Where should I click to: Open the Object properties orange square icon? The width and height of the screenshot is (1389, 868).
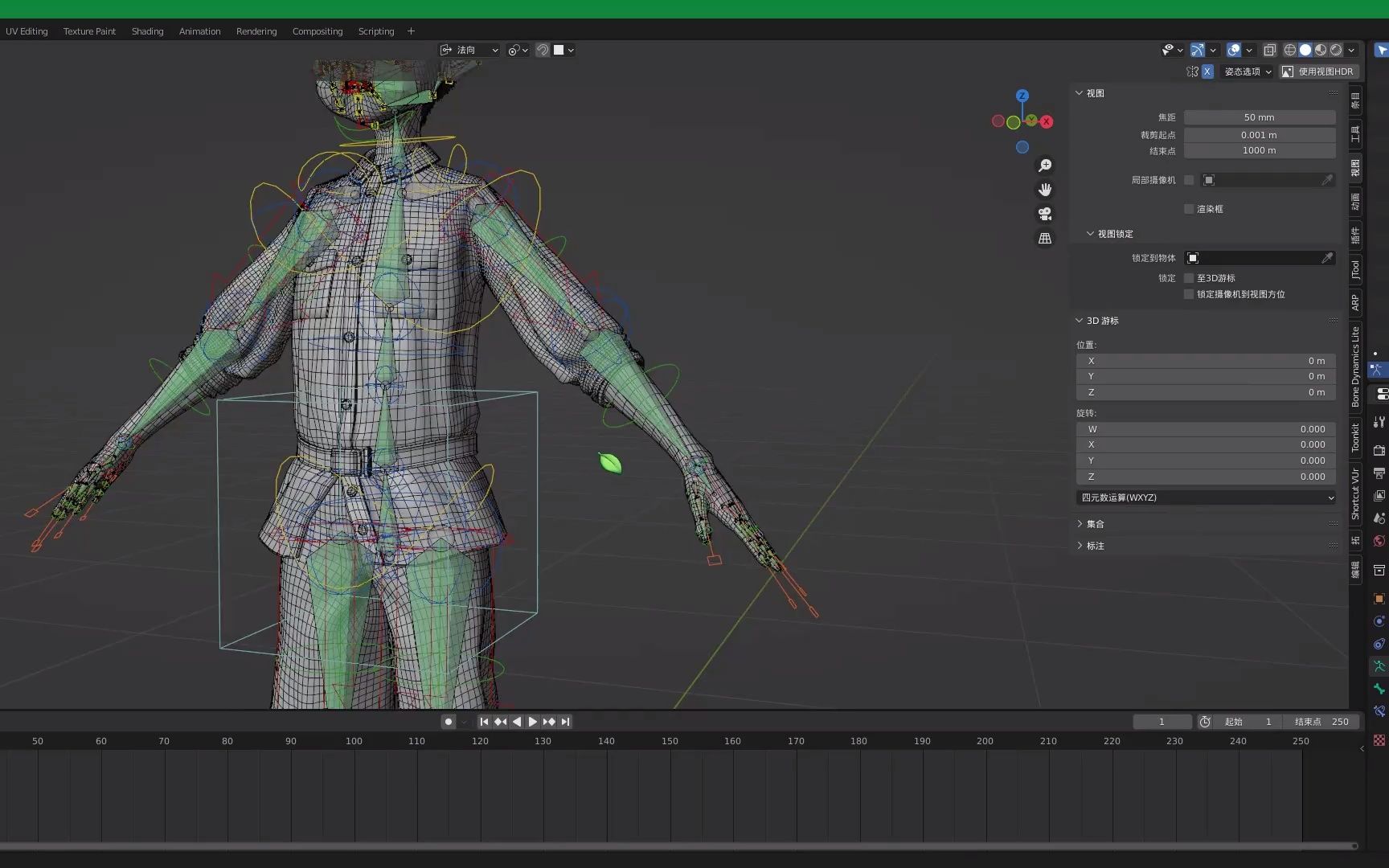click(x=1379, y=599)
